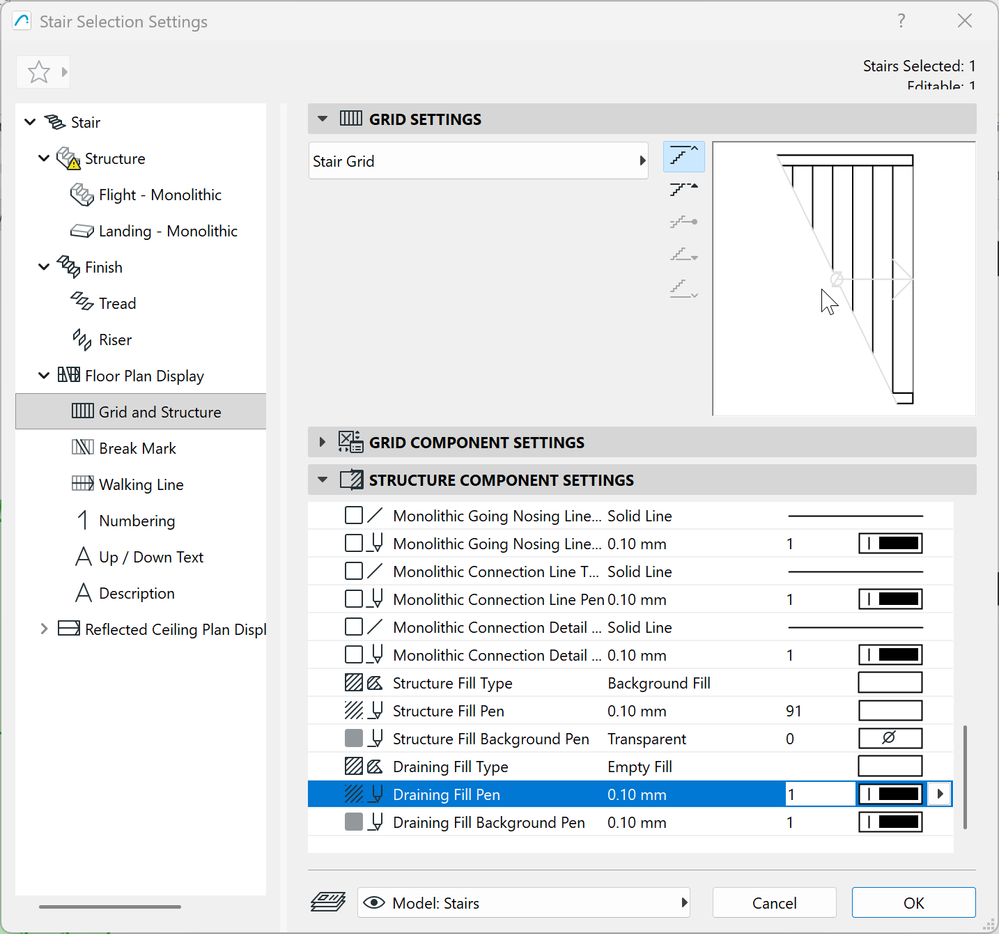Image resolution: width=999 pixels, height=934 pixels.
Task: Expand Grid Component Settings panel
Action: click(x=322, y=442)
